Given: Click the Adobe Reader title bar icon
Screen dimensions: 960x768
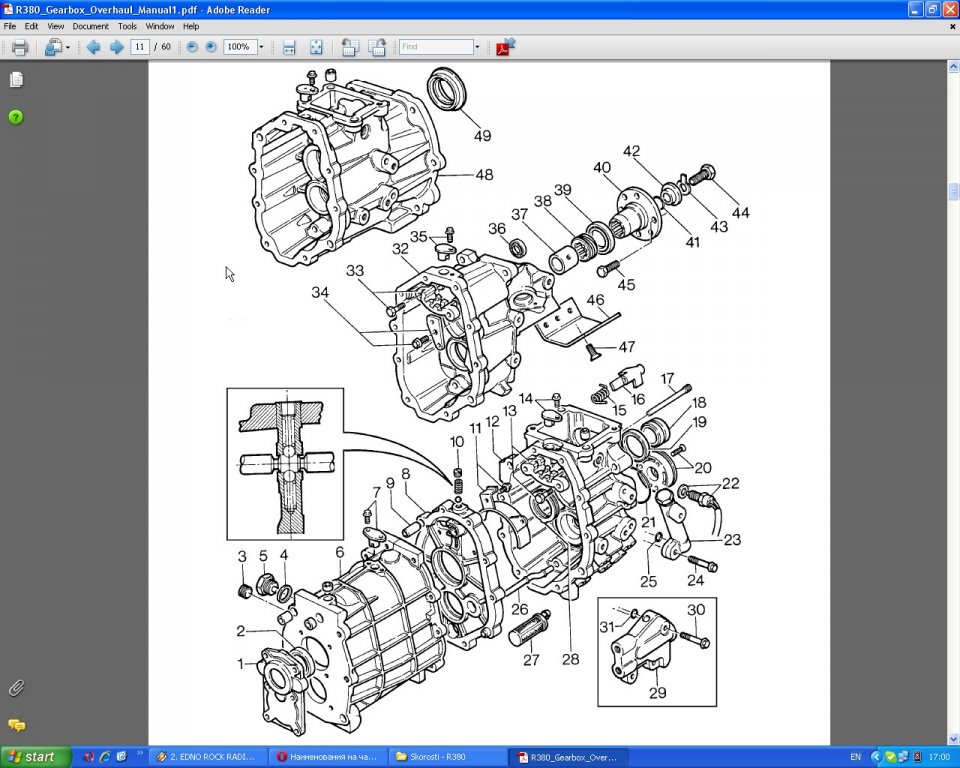Looking at the screenshot, I should [x=8, y=9].
